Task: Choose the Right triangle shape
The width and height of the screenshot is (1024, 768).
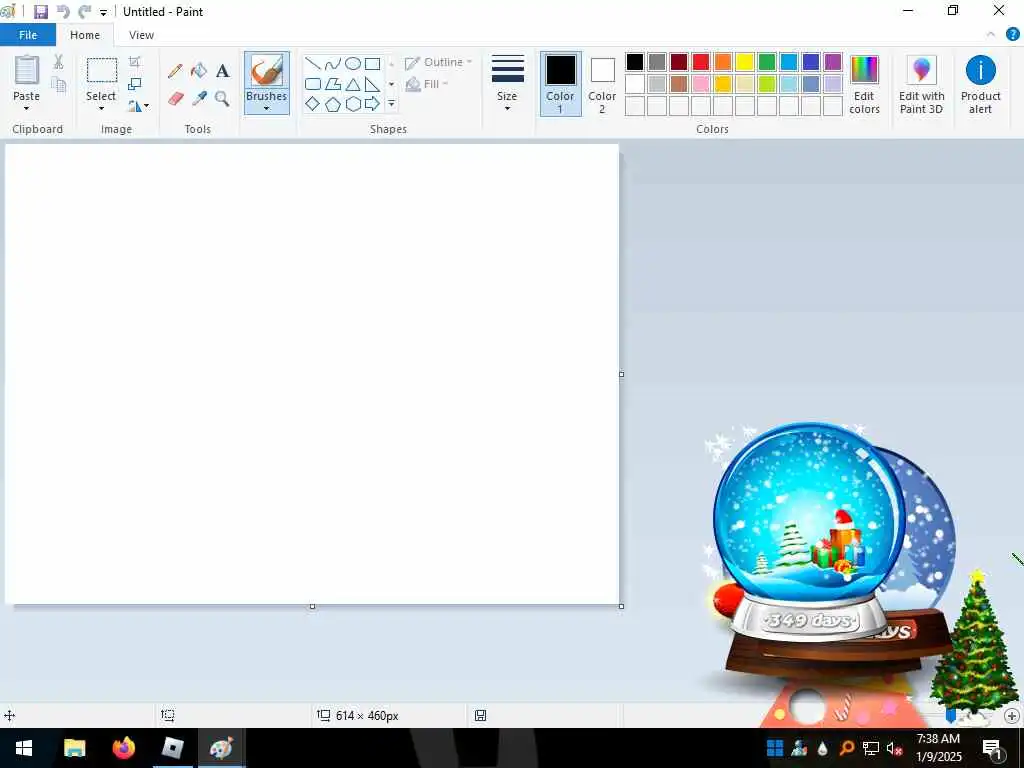Action: (x=372, y=84)
